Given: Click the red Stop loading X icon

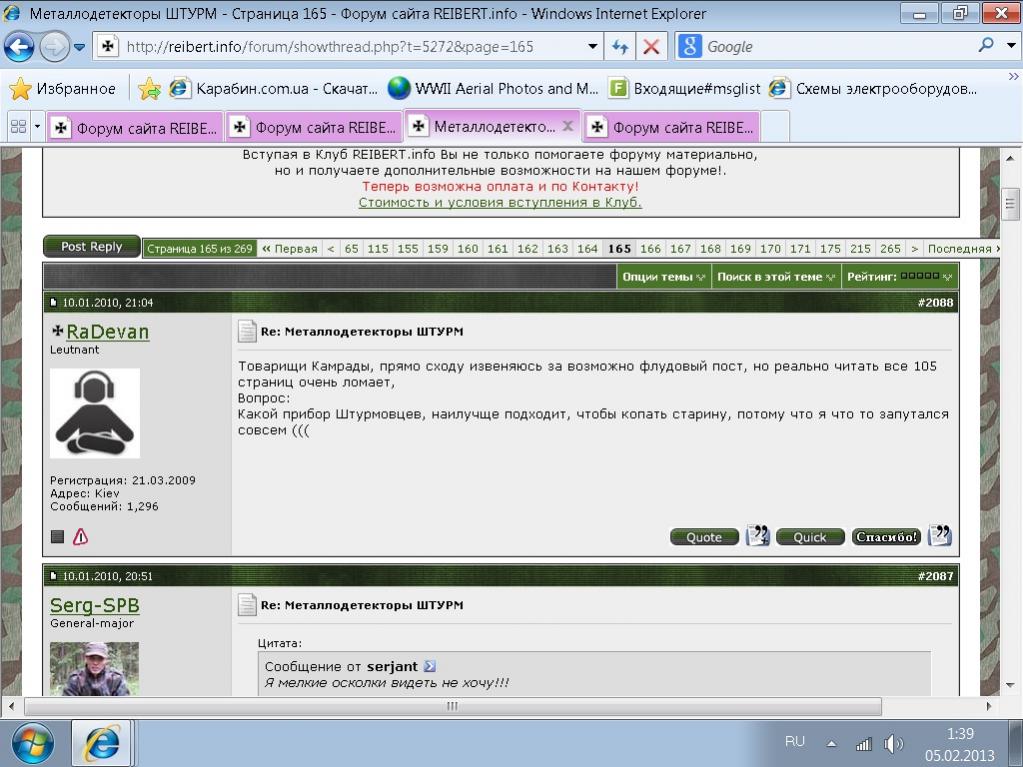Looking at the screenshot, I should 651,47.
